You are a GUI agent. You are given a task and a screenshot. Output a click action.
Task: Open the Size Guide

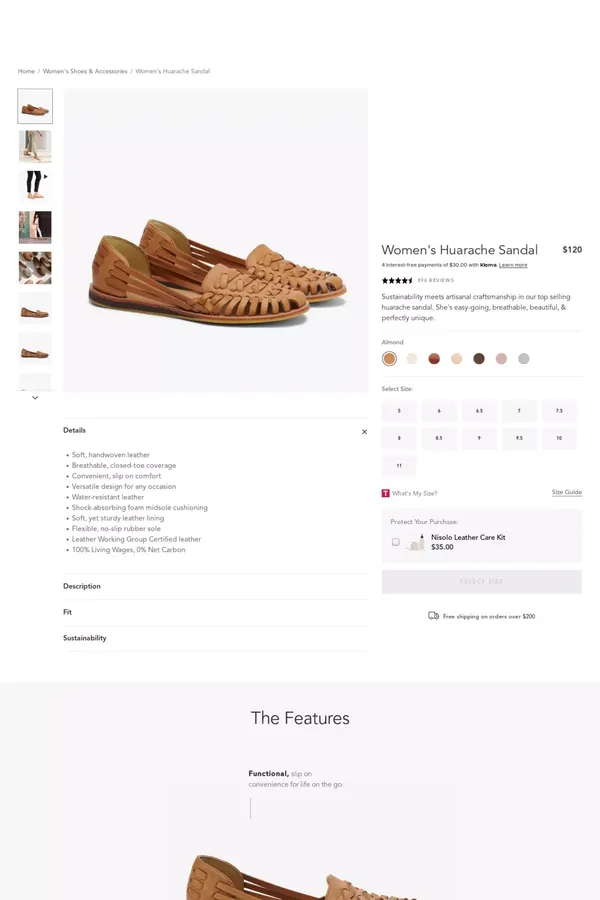[566, 492]
